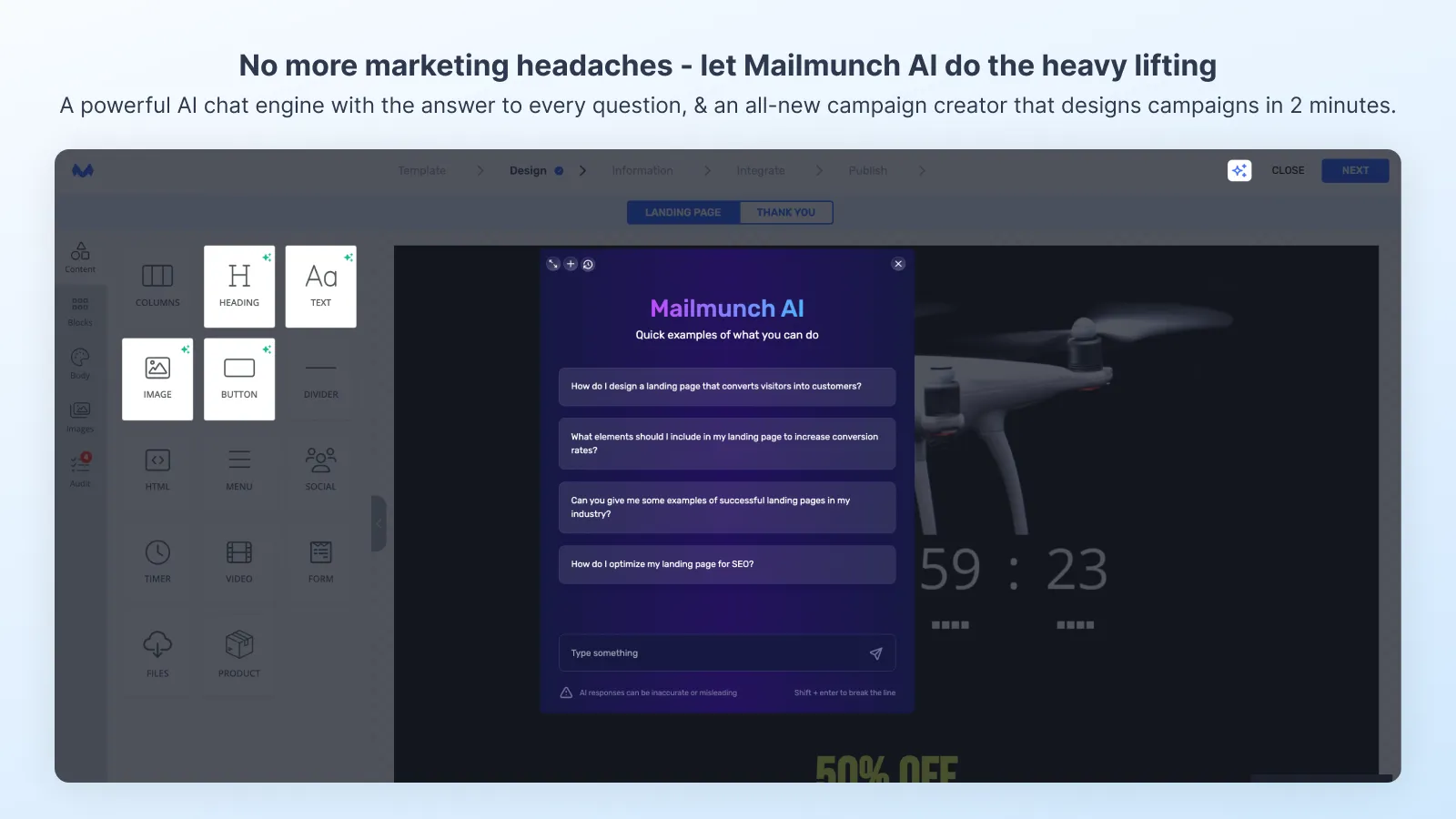This screenshot has width=1456, height=819.
Task: Click the AI sparkle button in header
Action: (1239, 170)
